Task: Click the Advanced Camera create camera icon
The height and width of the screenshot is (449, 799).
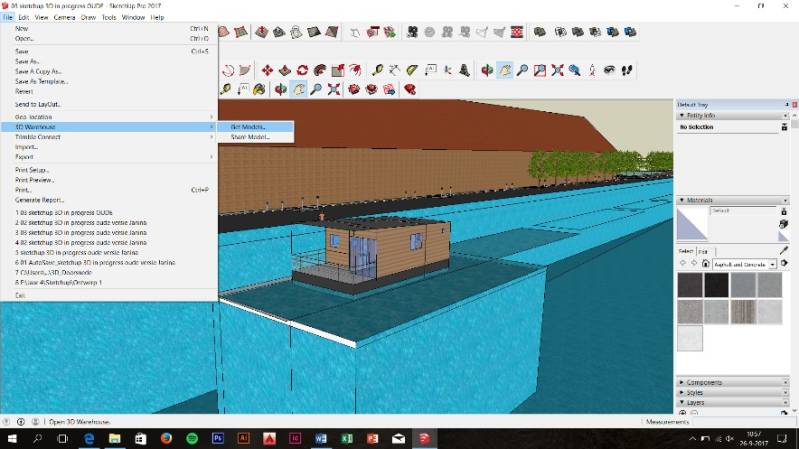Action: (x=412, y=32)
